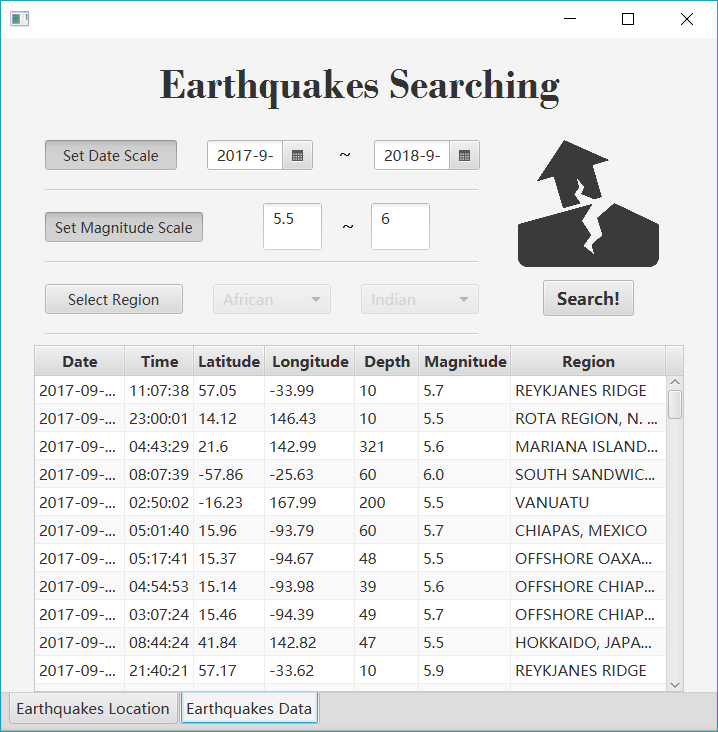Sort table by Time column header

[159, 361]
